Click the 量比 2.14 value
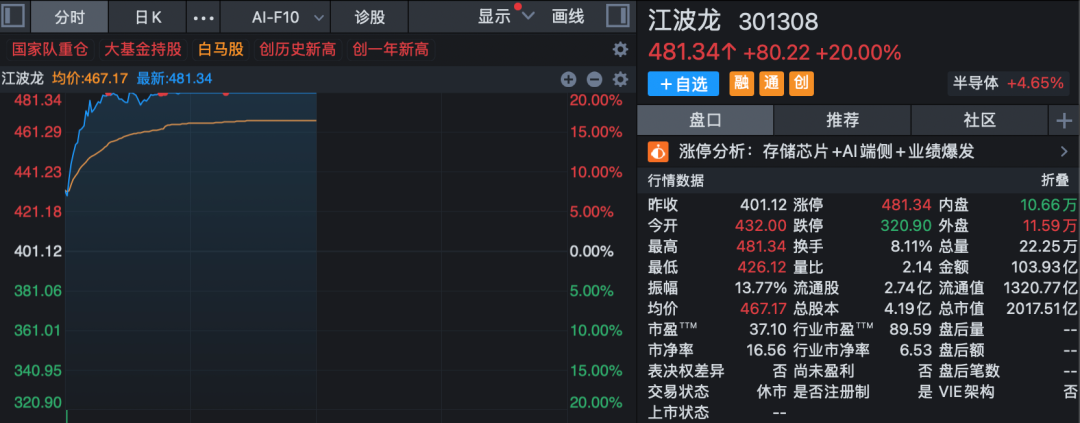The height and width of the screenshot is (423, 1080). pos(918,267)
